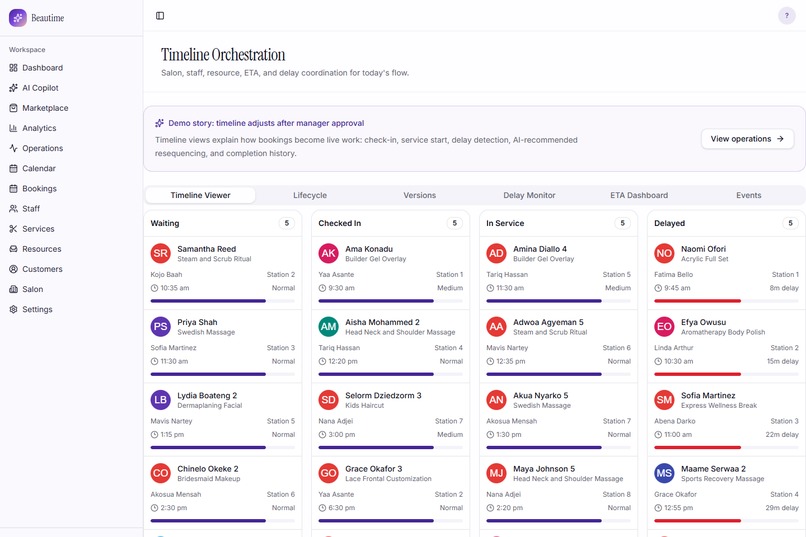Click "Kojo Baah" staff name
806x537 pixels.
(x=167, y=274)
